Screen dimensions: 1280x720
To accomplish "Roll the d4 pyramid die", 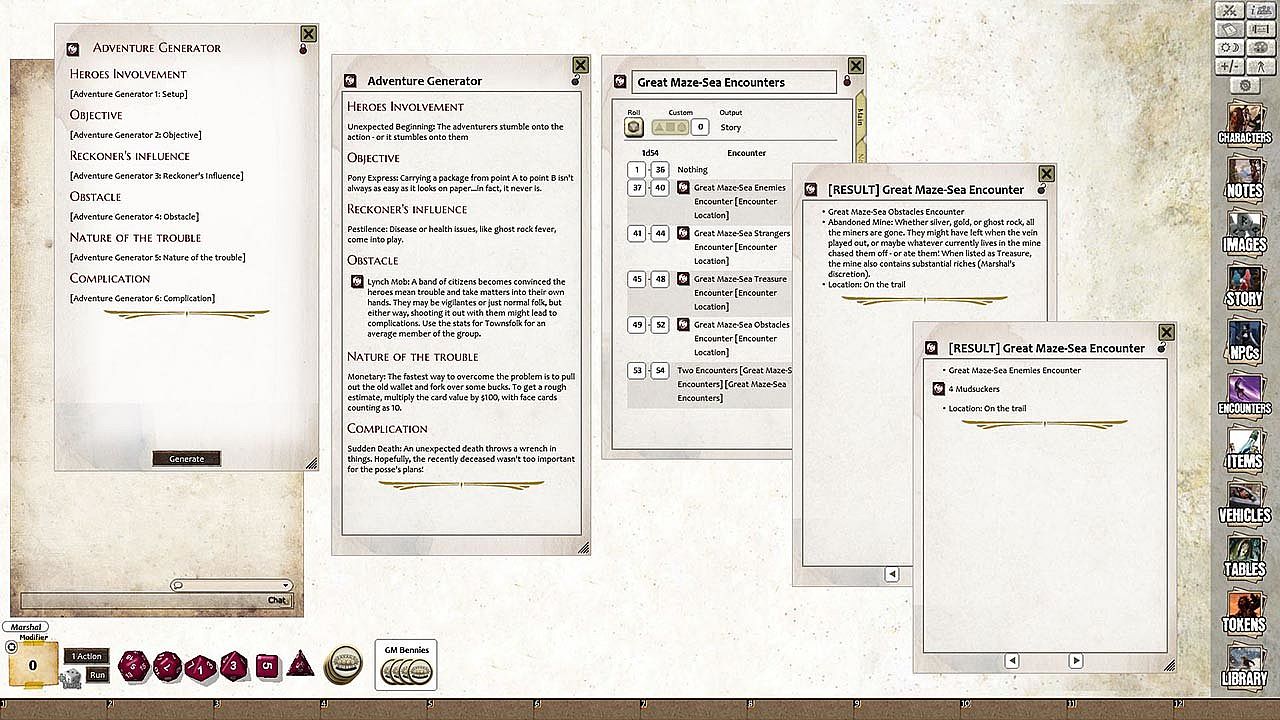I will (300, 664).
